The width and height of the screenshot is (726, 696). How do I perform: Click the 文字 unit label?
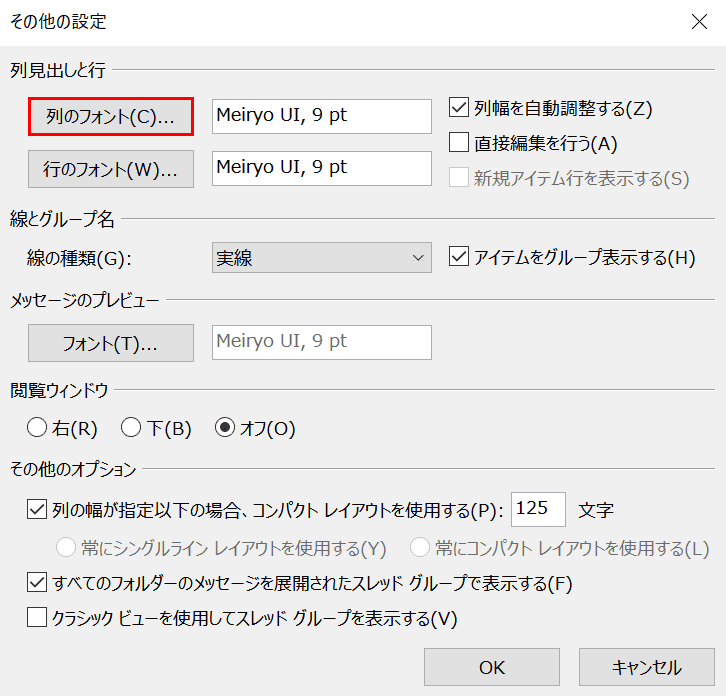tap(596, 510)
